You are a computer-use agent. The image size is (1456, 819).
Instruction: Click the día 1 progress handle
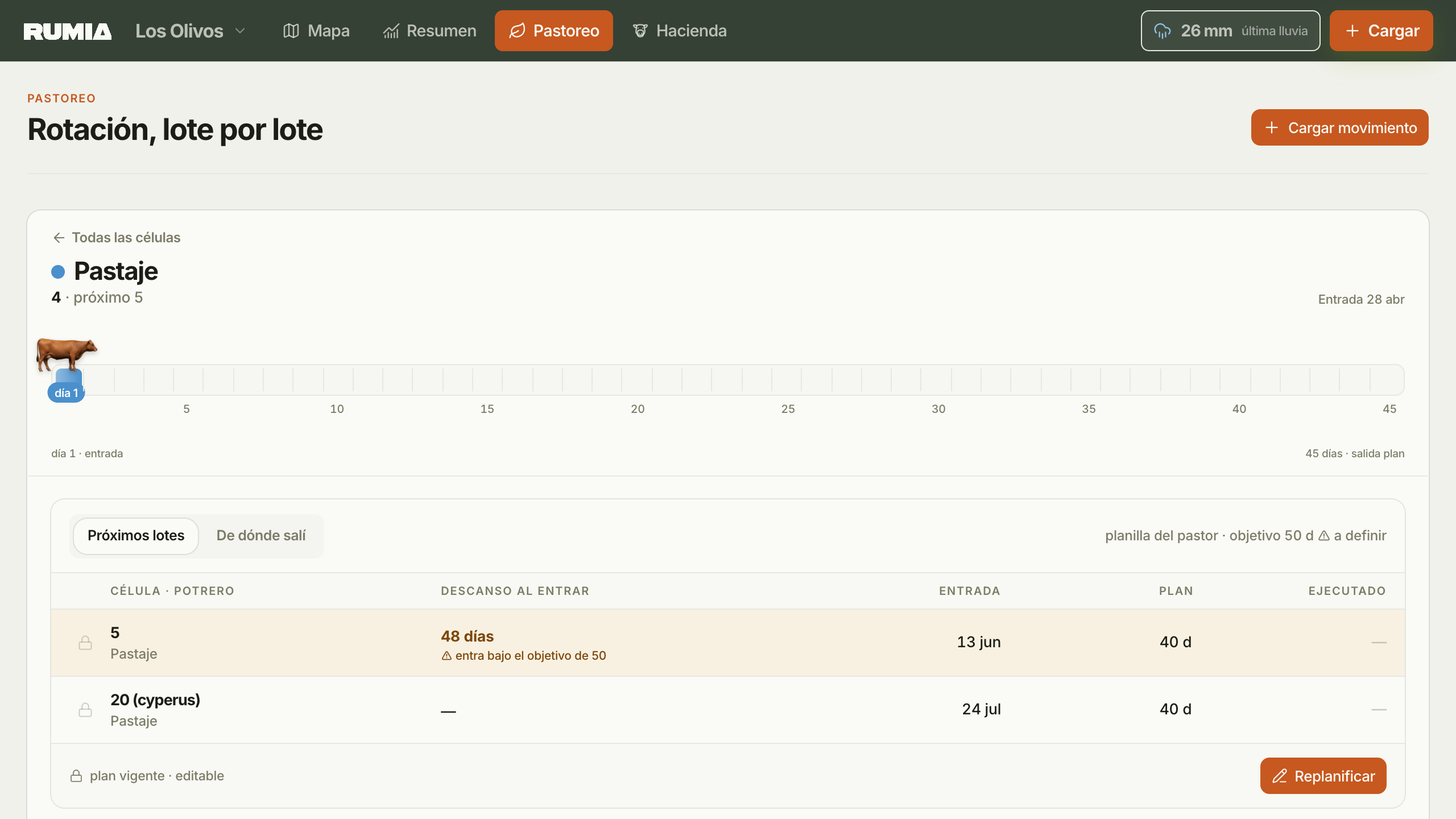(x=66, y=393)
